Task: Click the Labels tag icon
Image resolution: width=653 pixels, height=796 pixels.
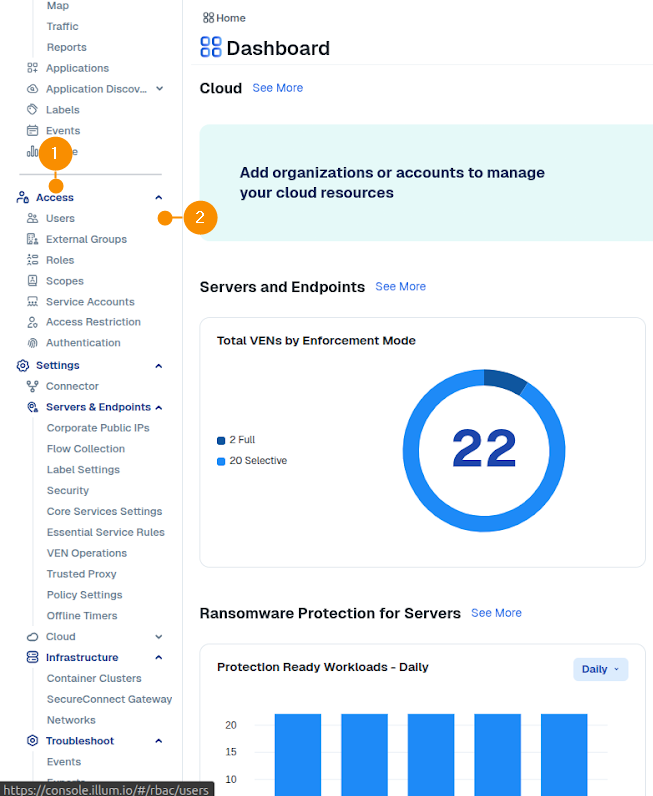Action: pyautogui.click(x=33, y=110)
